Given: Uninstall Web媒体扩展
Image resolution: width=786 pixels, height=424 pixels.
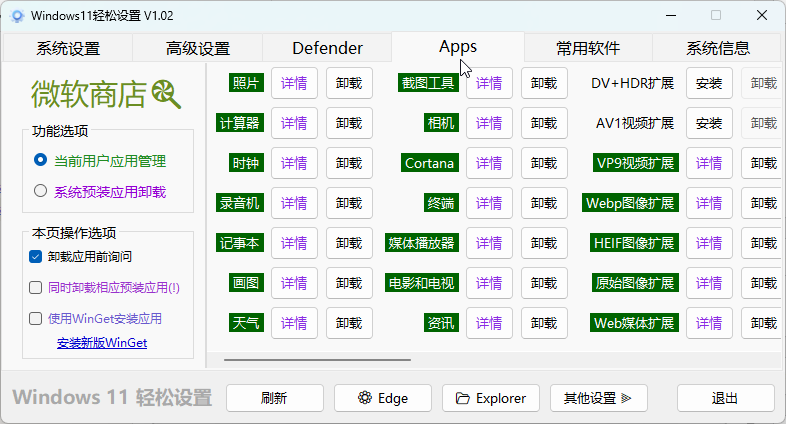Looking at the screenshot, I should point(763,323).
